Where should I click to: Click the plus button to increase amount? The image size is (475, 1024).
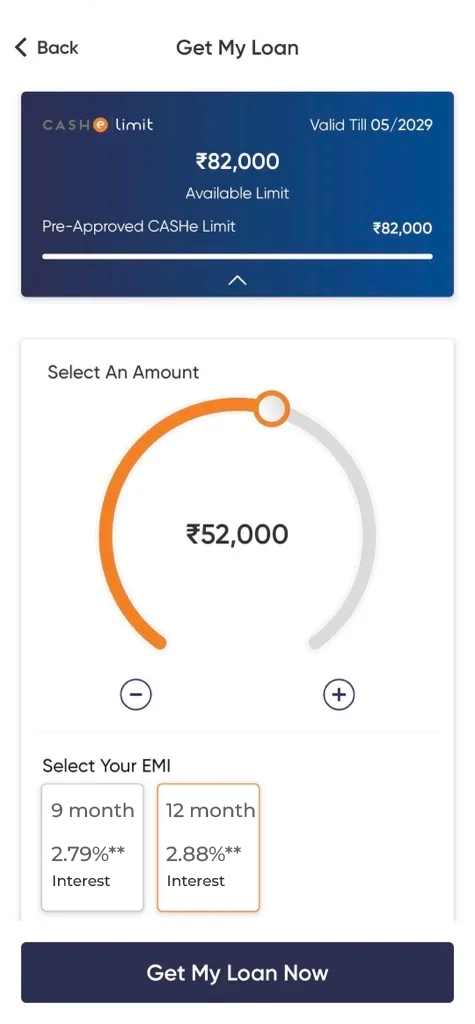click(339, 694)
